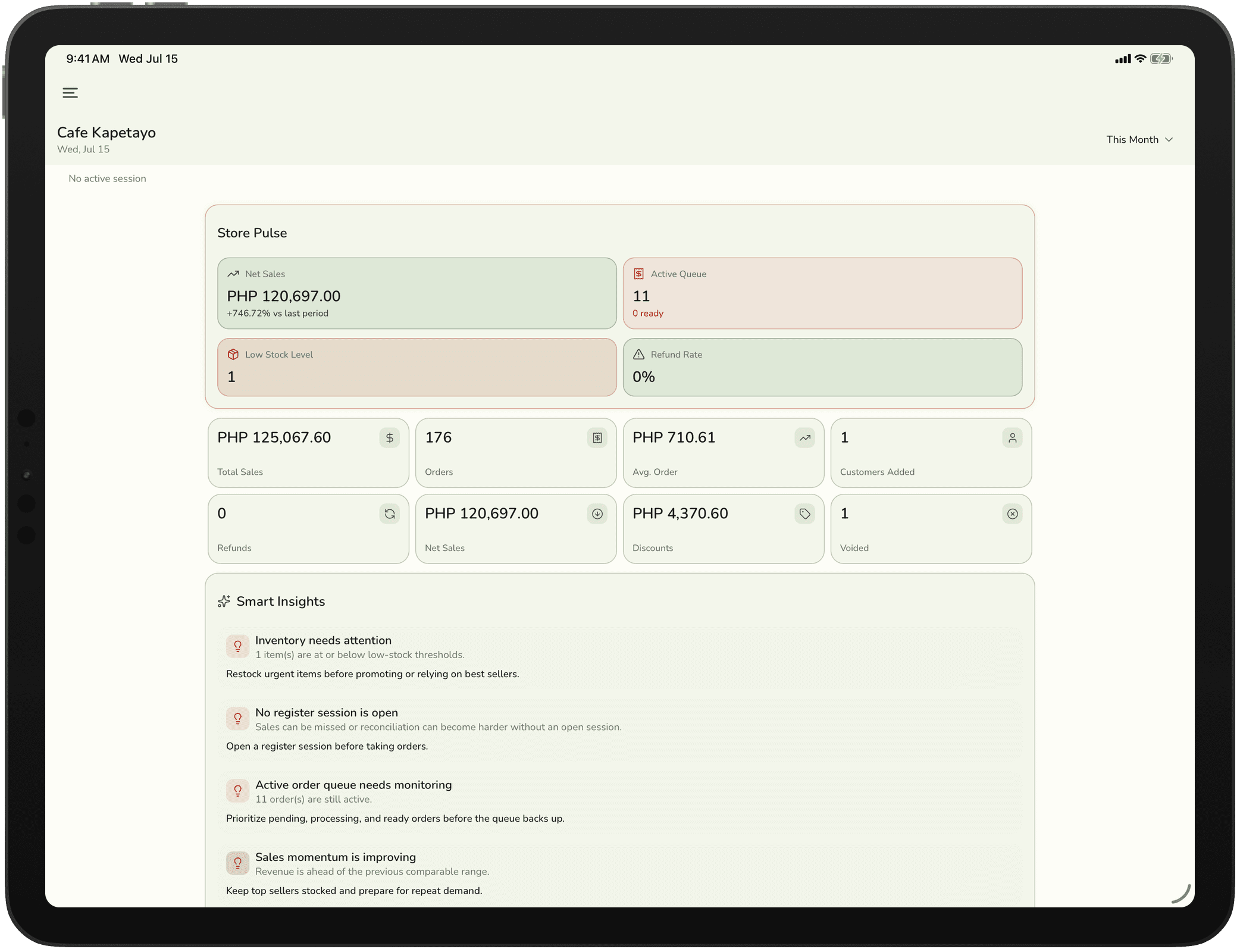Click the Low Stock Level box icon
The image size is (1240, 952).
[233, 355]
